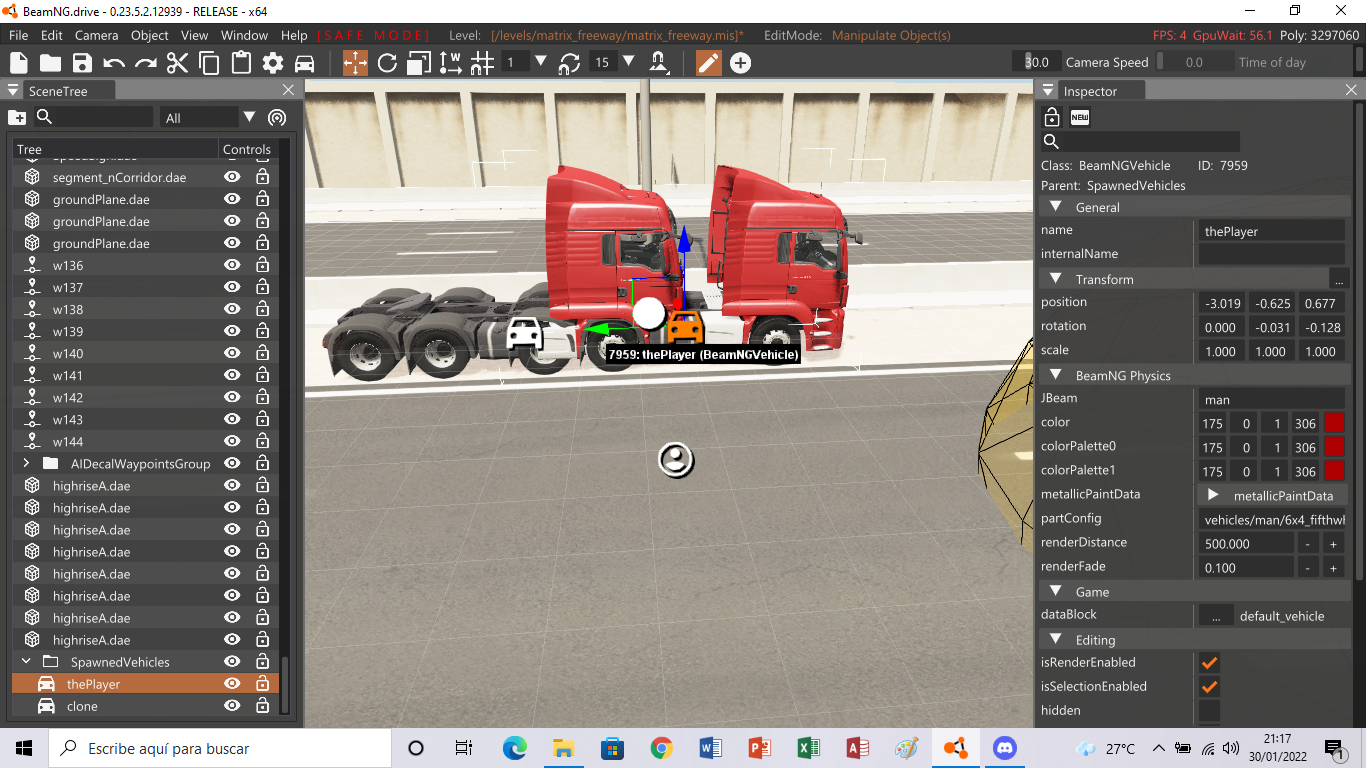Click the terrain snap icon in the toolbar
The width and height of the screenshot is (1366, 768).
pyautogui.click(x=659, y=63)
